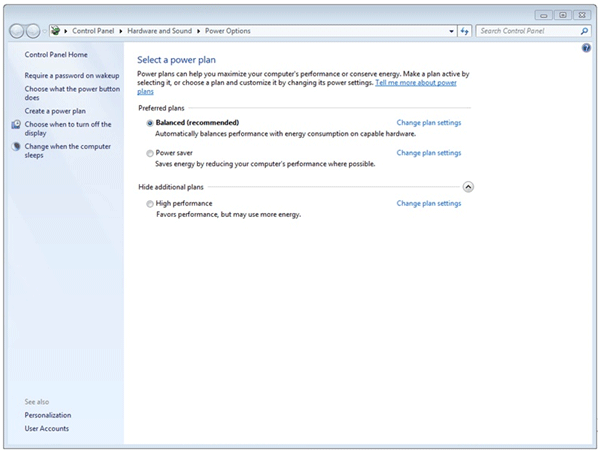Screen dimensions: 601x452
Task: Open Change when the computer sleeps
Action: (x=67, y=151)
